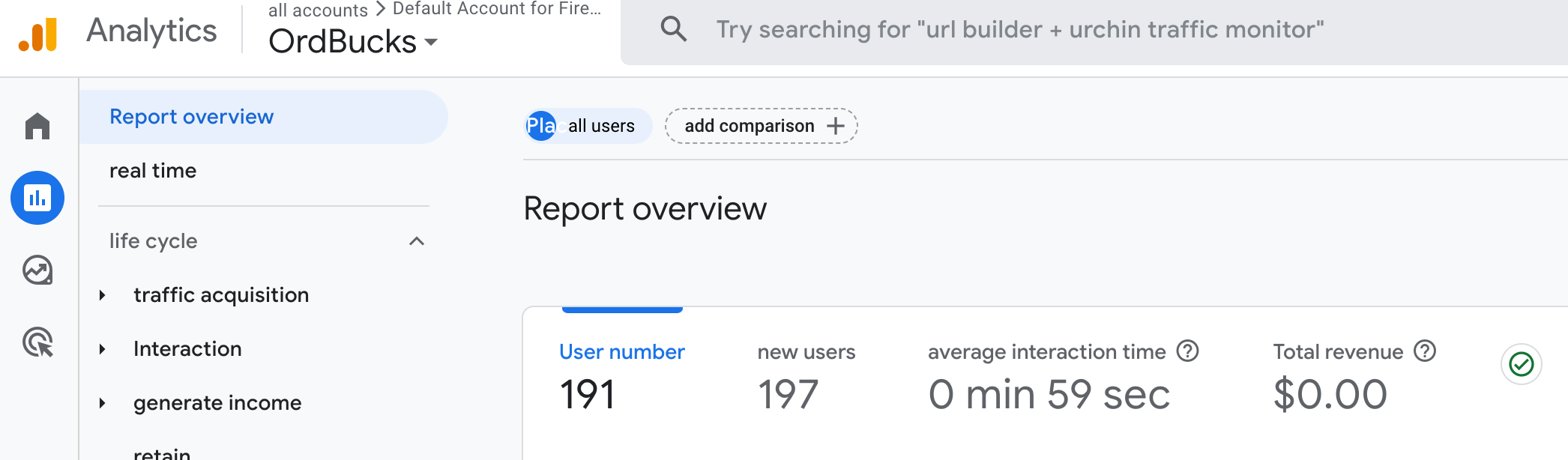Expand the generate income arrow
The width and height of the screenshot is (1568, 460).
(103, 403)
